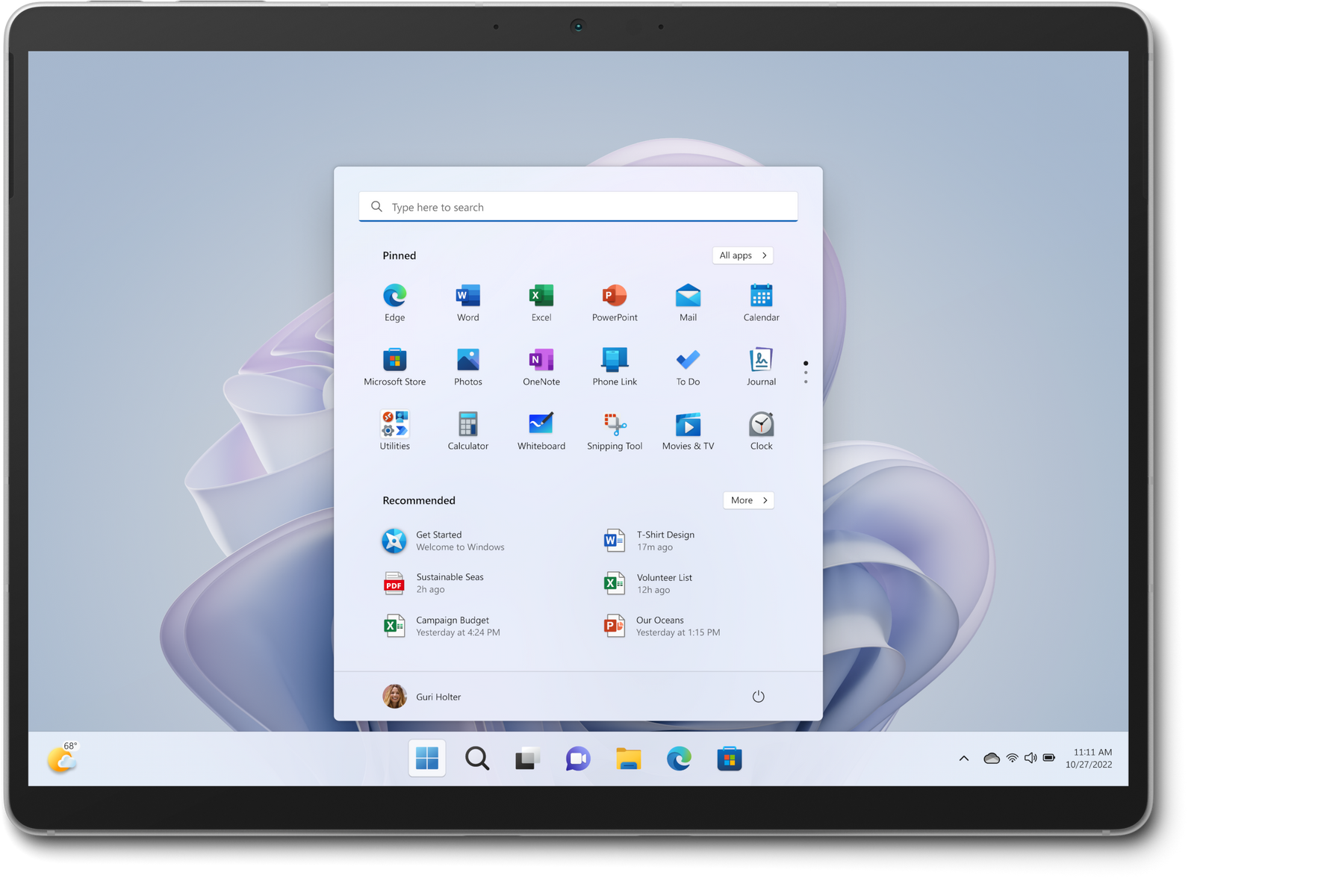This screenshot has width=1321, height=896.
Task: Launch PowerPoint from the Start menu
Action: pos(614,302)
